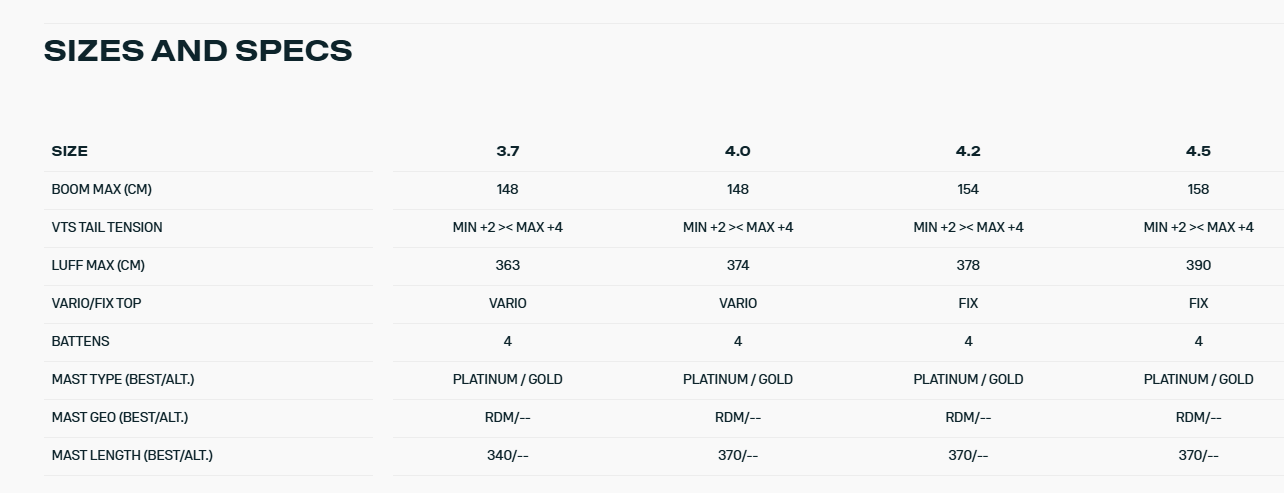Click the luff max value 363
Screen dimensions: 1284x493
[x=508, y=265]
